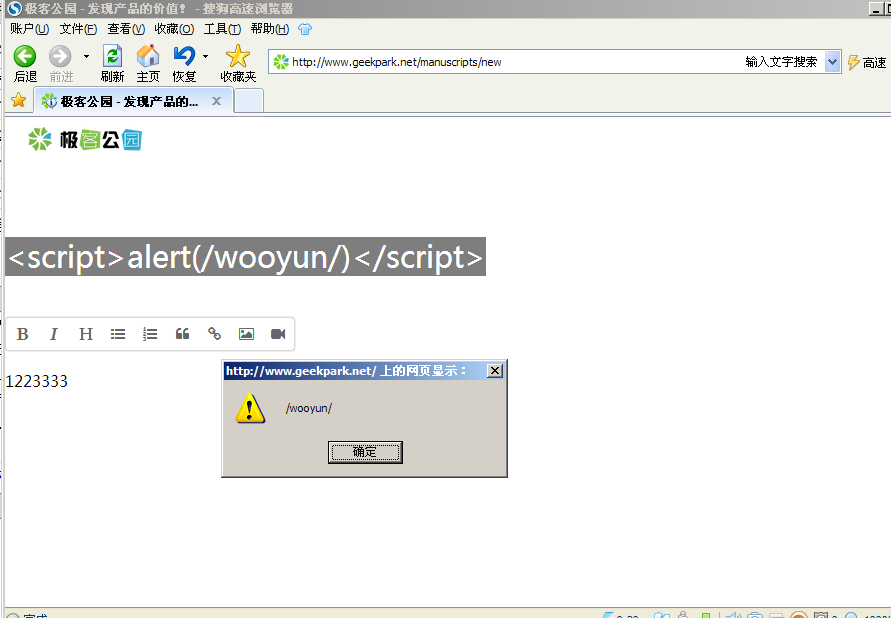Open the 收藏(O) menu
This screenshot has height=618, width=891.
coord(174,29)
